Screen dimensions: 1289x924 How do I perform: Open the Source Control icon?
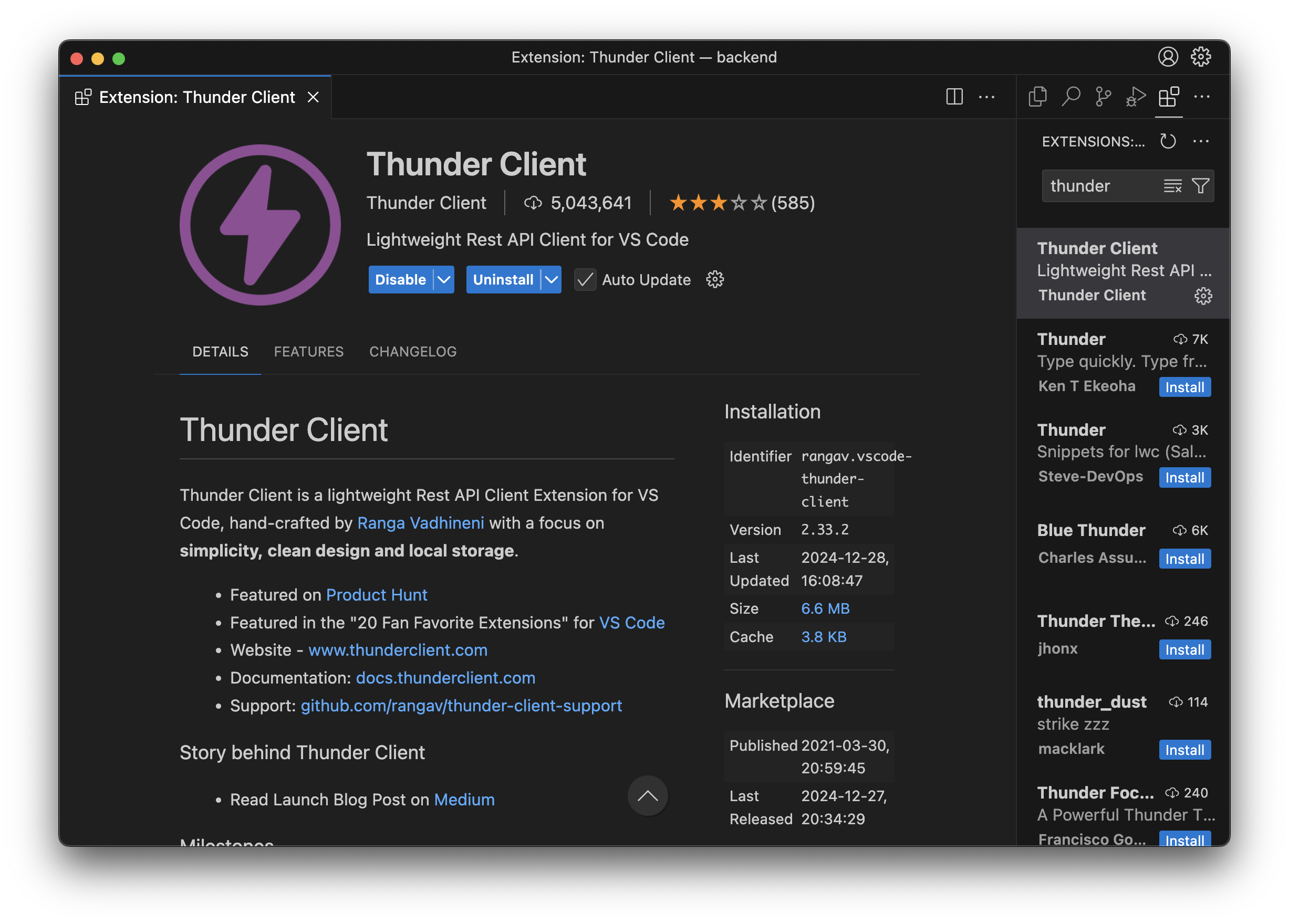1103,97
